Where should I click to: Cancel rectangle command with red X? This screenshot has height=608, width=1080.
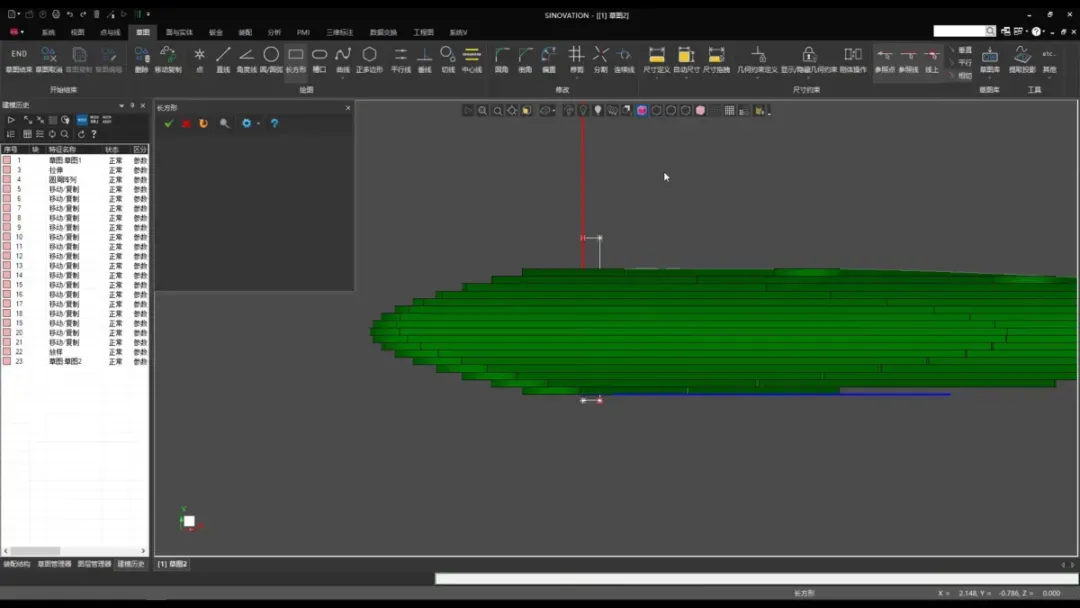click(x=186, y=123)
